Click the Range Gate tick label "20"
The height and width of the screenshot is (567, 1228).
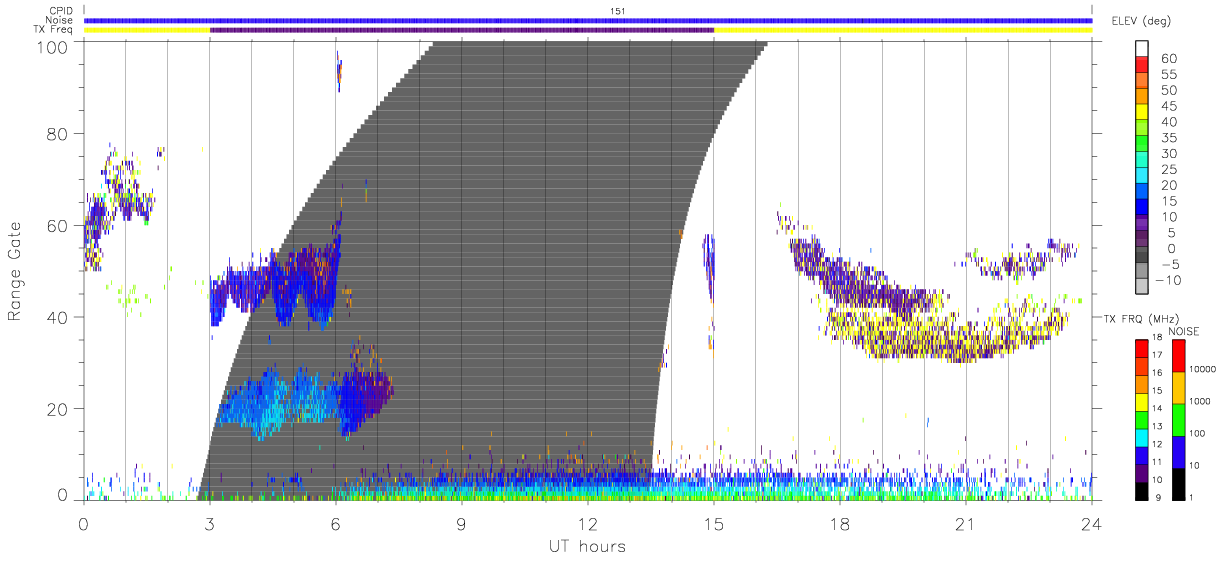tap(59, 409)
